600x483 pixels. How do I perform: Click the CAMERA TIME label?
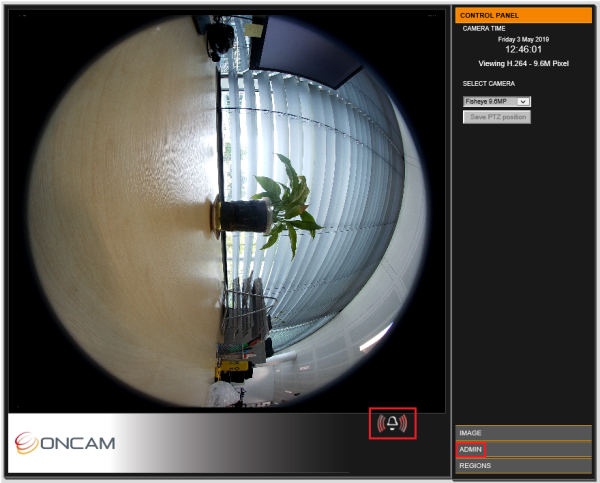(484, 28)
